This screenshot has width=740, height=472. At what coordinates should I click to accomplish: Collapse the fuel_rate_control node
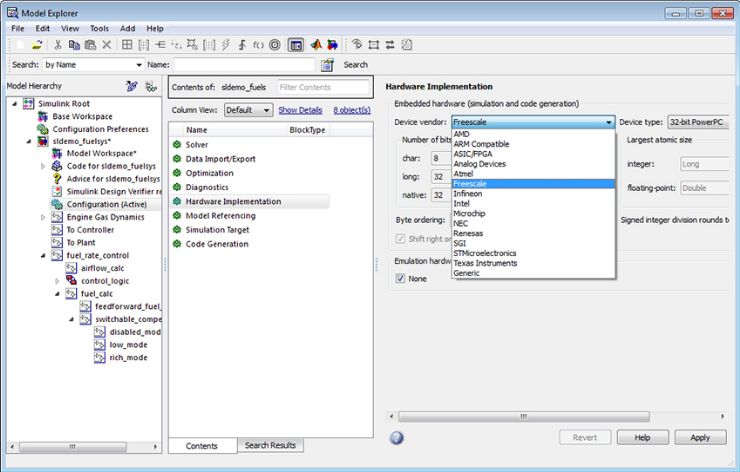(x=43, y=255)
